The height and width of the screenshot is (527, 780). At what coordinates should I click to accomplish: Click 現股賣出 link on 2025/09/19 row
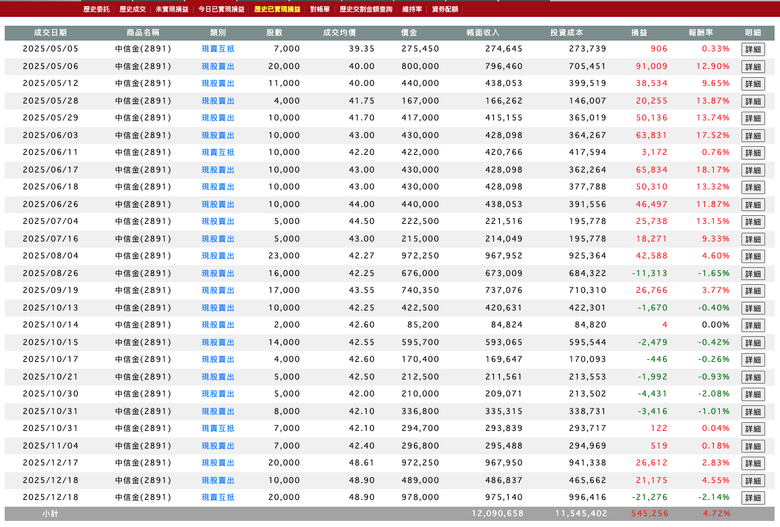(x=218, y=291)
